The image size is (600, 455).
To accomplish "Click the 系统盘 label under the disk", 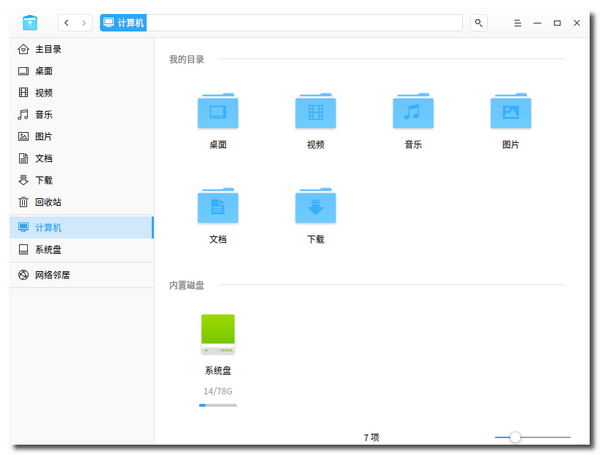I will tap(218, 370).
